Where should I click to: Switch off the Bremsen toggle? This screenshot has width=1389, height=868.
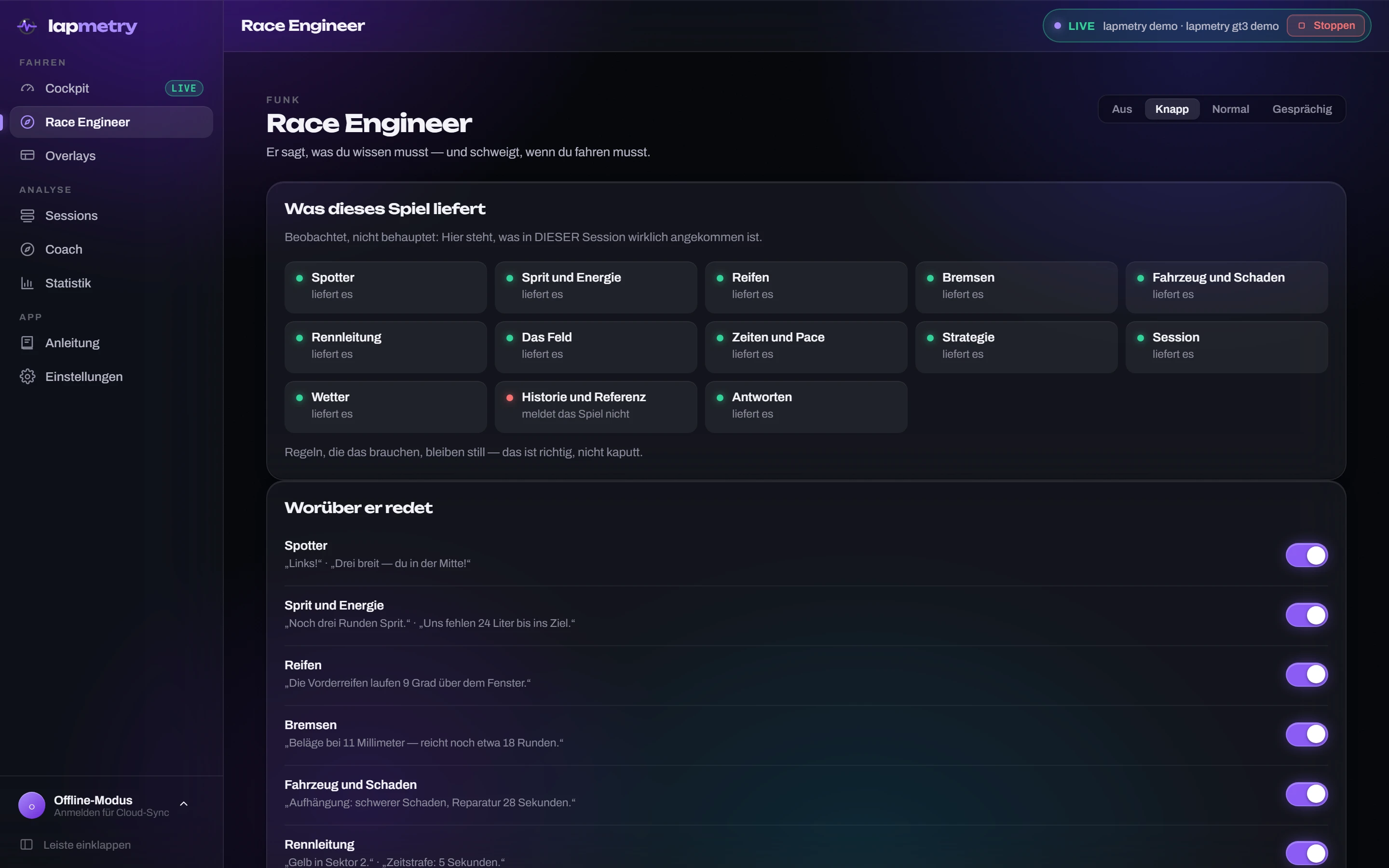(1307, 734)
